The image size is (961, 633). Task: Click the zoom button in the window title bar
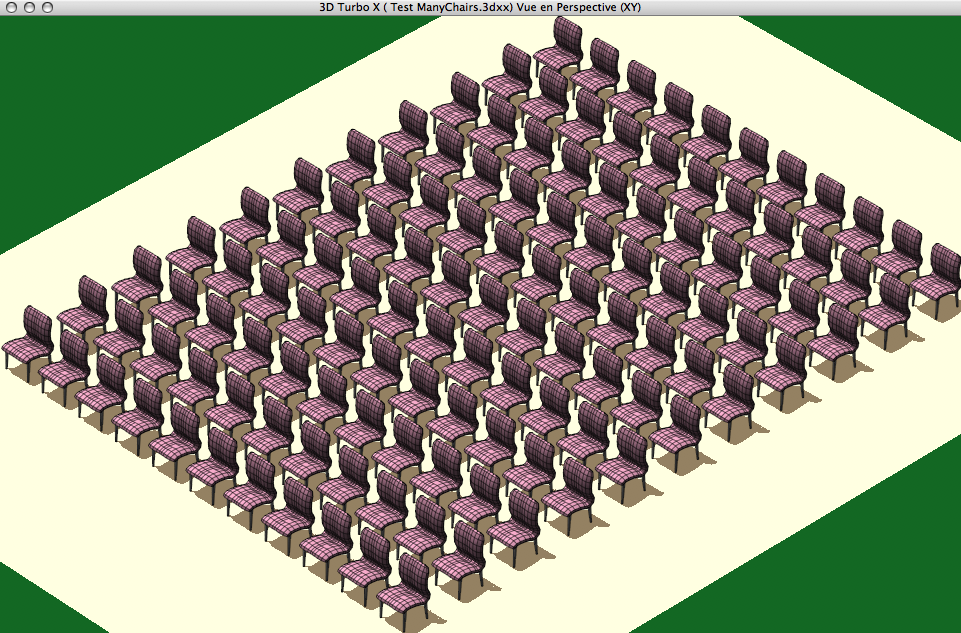click(x=47, y=7)
